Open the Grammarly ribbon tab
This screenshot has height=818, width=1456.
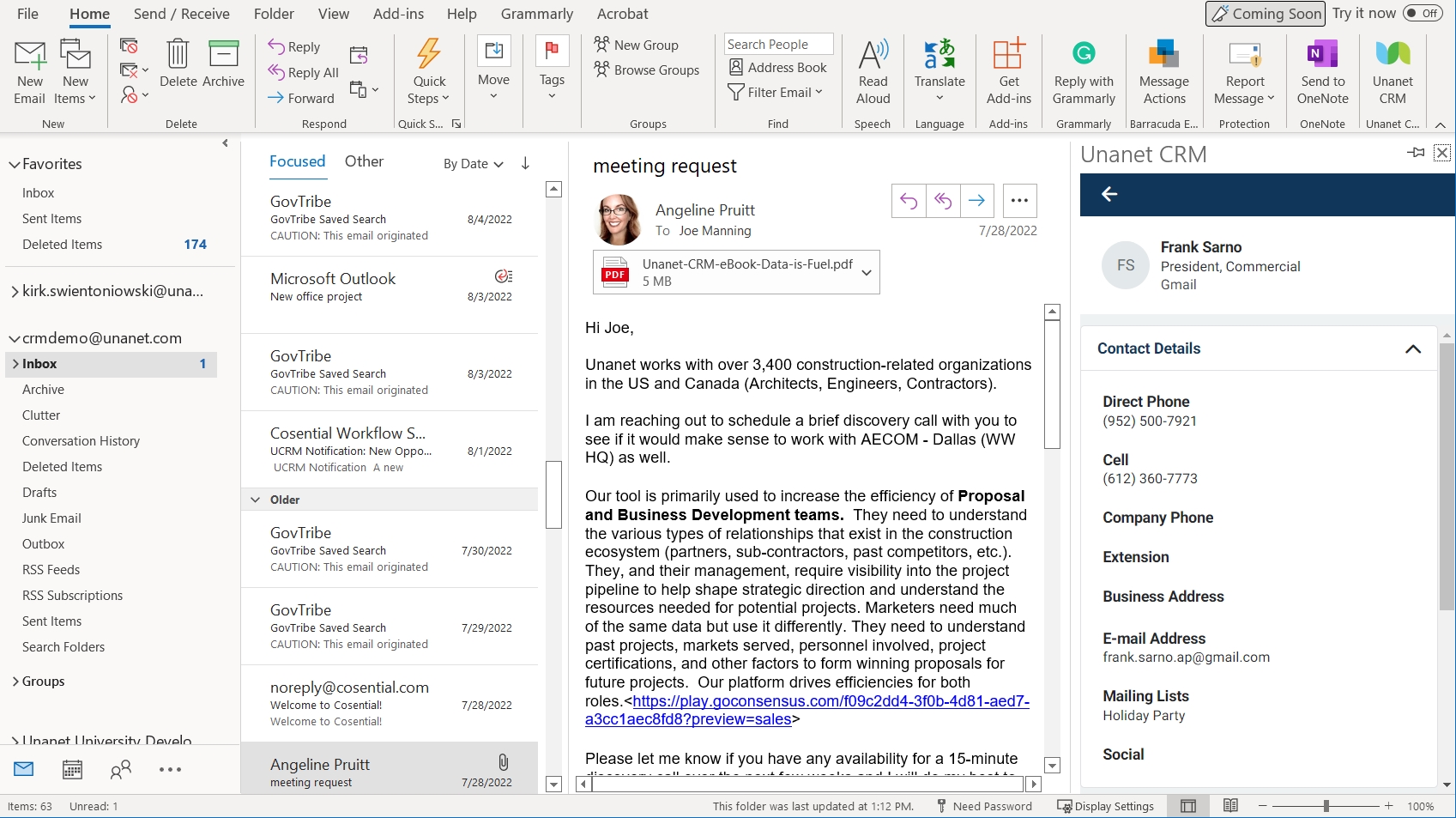(537, 14)
